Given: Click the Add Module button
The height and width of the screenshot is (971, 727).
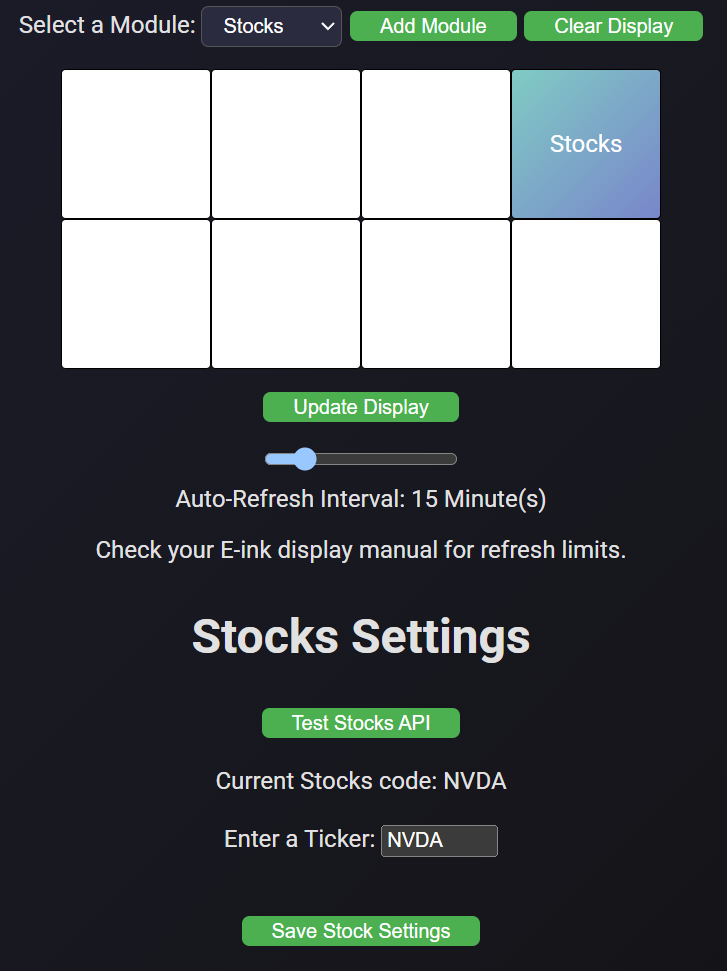Looking at the screenshot, I should click(433, 27).
